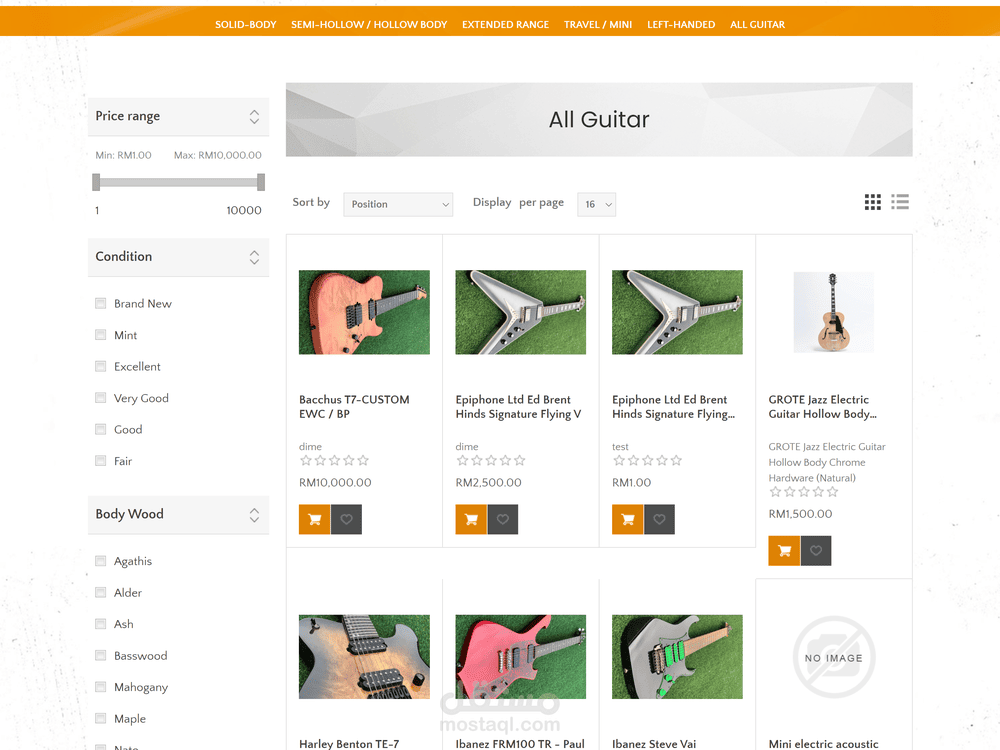Image resolution: width=1000 pixels, height=750 pixels.
Task: Open GROTE Jazz Electric Guitar Hollow Body link
Action: (x=823, y=407)
